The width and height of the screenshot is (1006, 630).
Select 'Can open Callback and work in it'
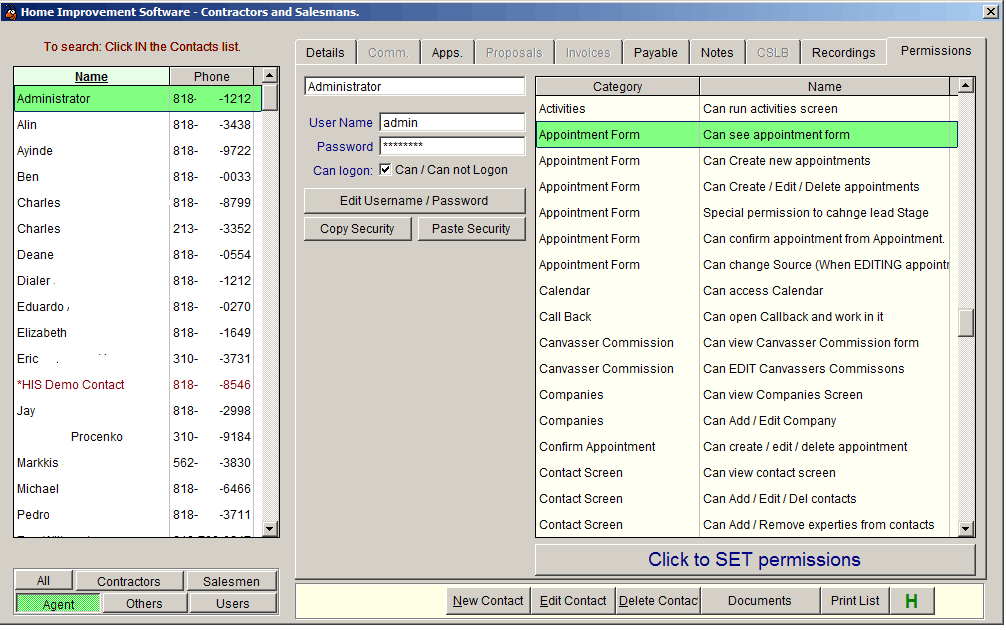click(747, 316)
